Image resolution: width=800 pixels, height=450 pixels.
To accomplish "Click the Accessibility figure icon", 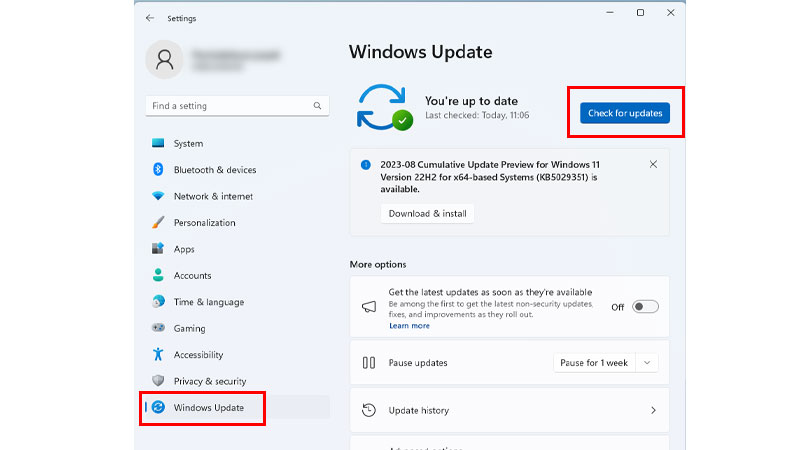I will coord(158,354).
